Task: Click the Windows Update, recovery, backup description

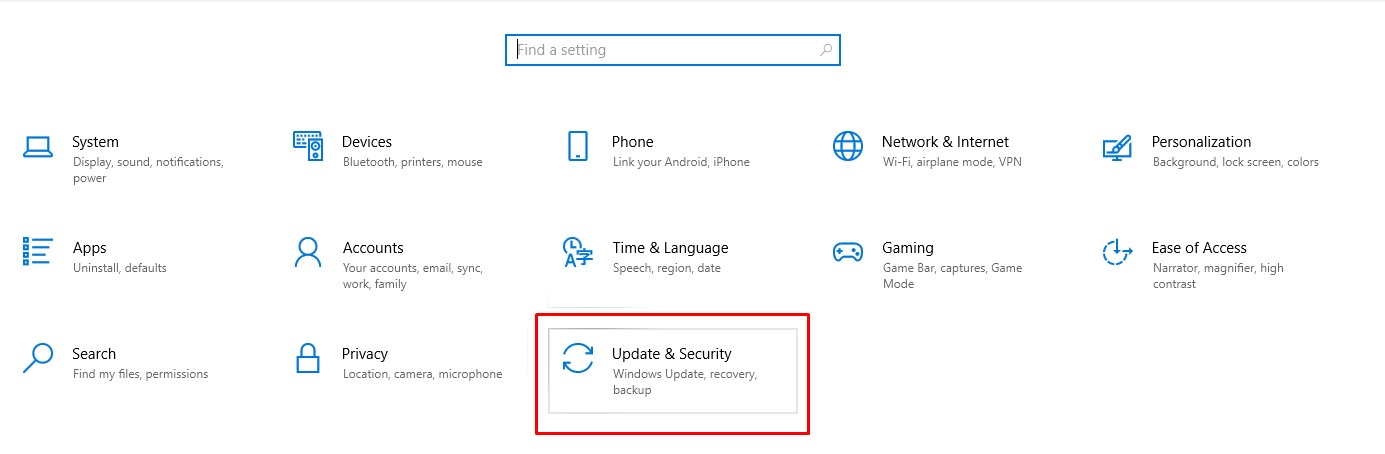Action: [x=685, y=382]
